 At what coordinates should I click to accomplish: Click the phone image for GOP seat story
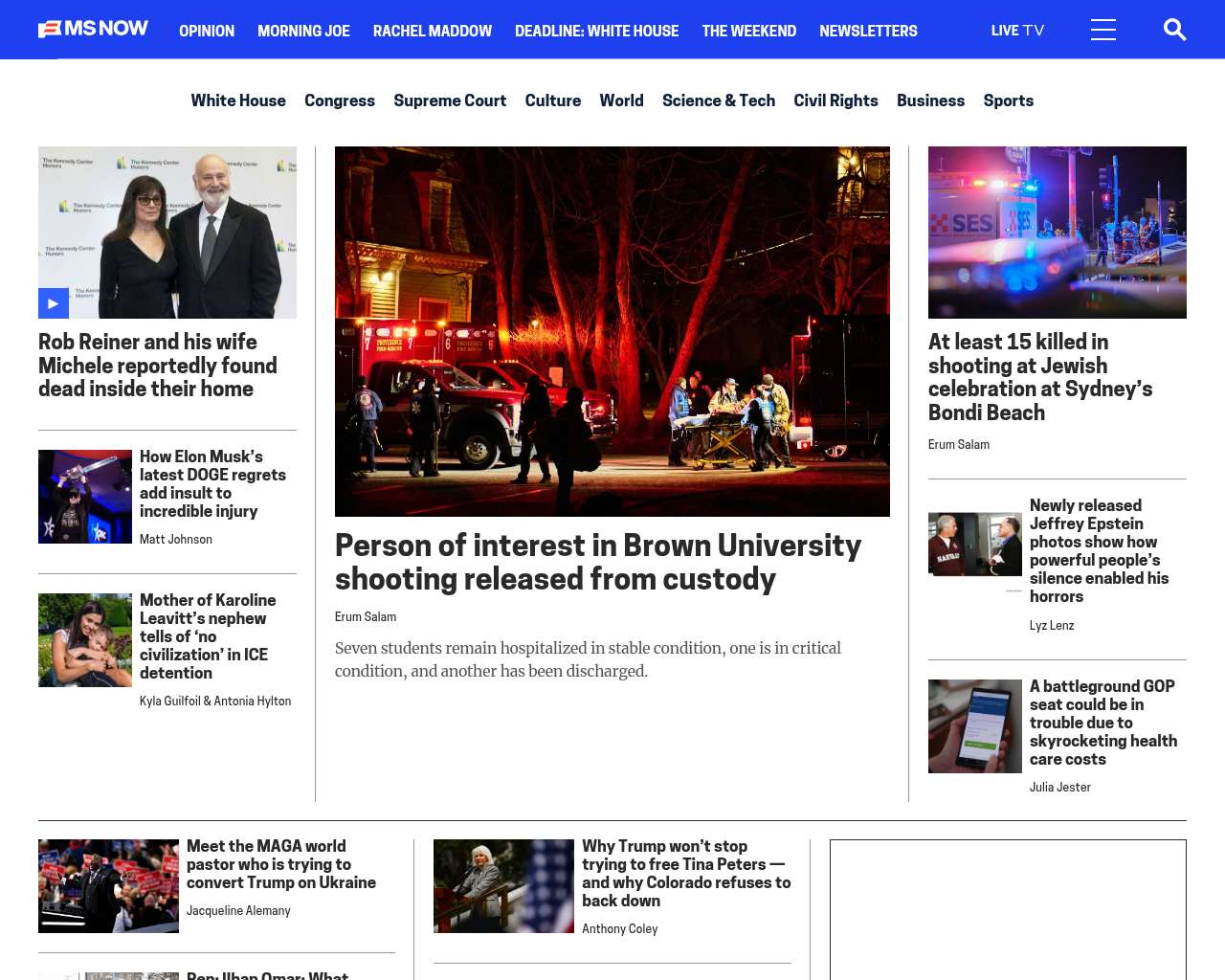pos(974,726)
